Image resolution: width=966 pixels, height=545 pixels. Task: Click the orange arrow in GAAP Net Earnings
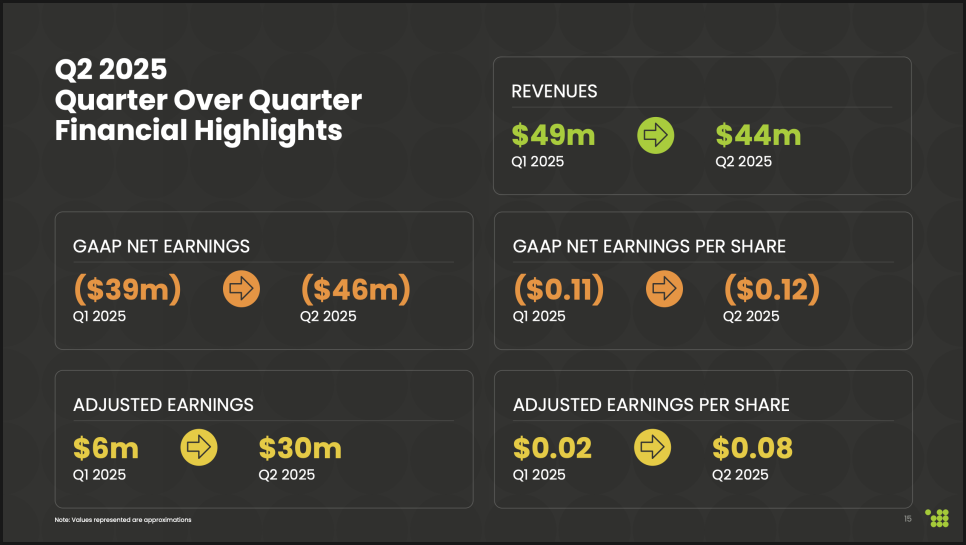click(241, 290)
